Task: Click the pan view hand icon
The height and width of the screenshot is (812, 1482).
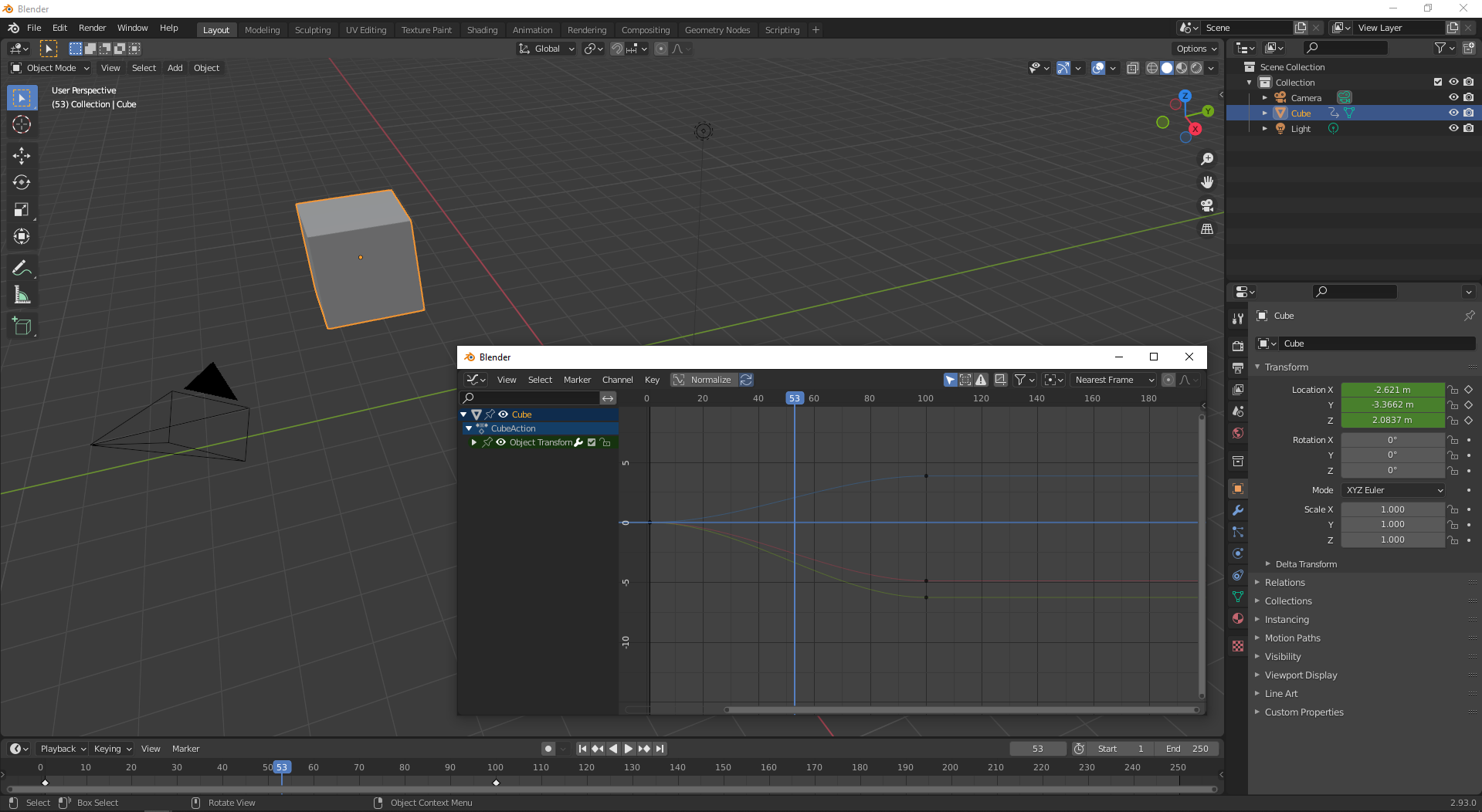Action: click(x=1207, y=182)
